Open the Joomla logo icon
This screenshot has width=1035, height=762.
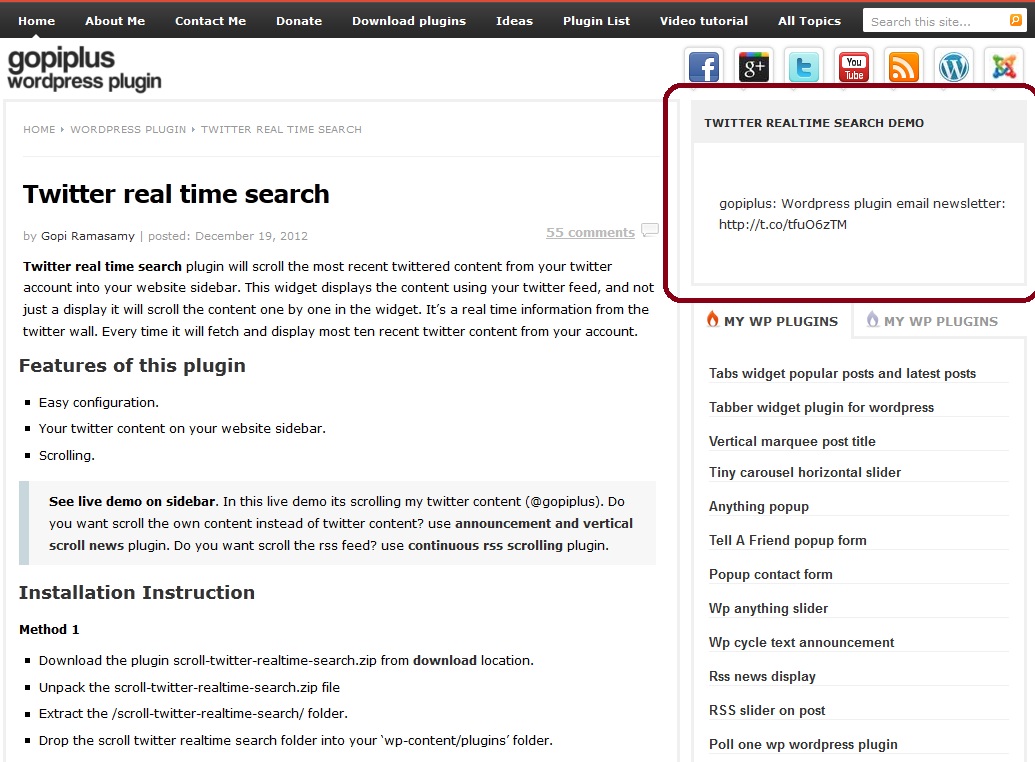1003,67
